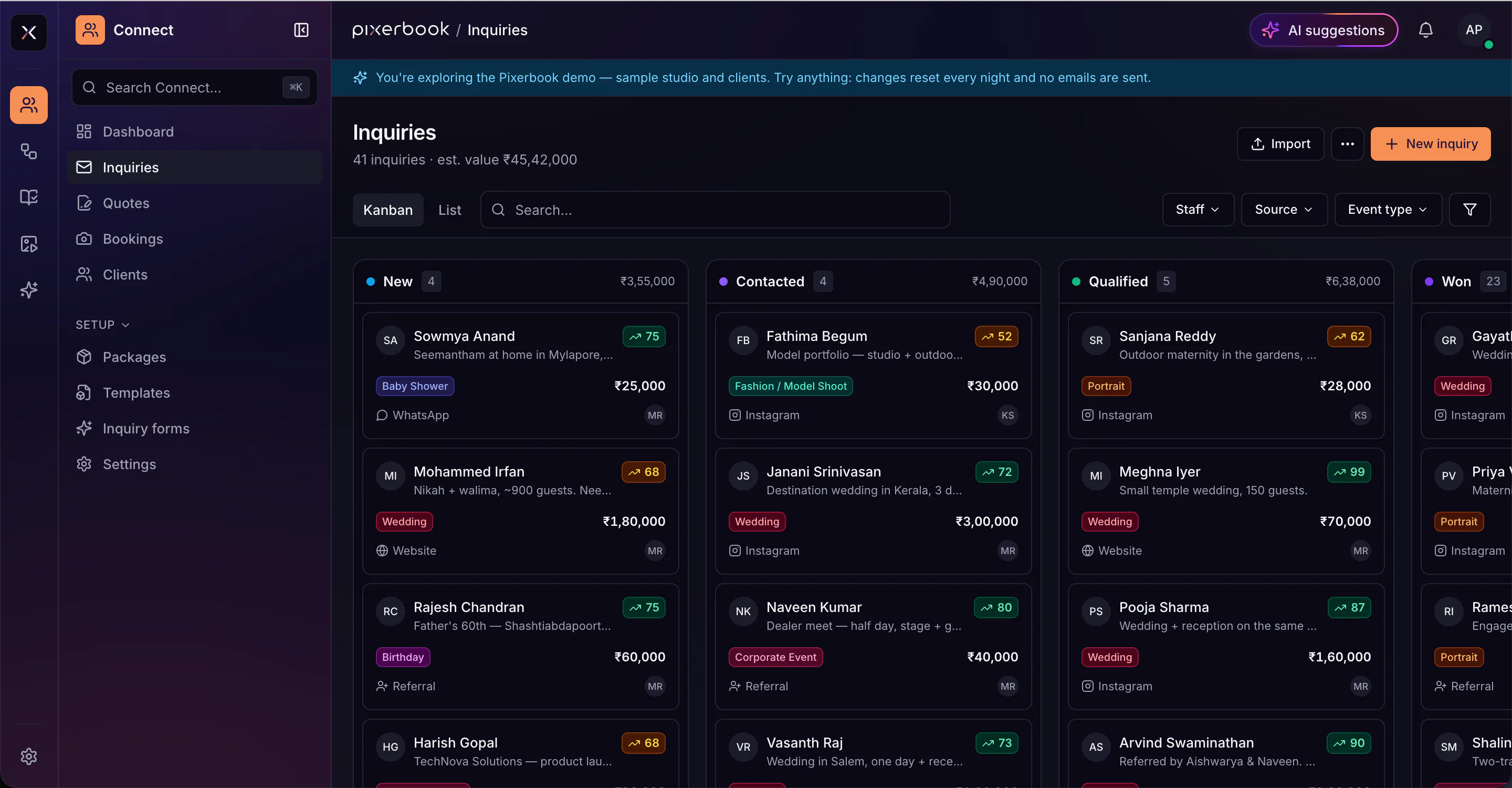1512x788 pixels.
Task: Click the AI suggestions button
Action: (x=1324, y=30)
